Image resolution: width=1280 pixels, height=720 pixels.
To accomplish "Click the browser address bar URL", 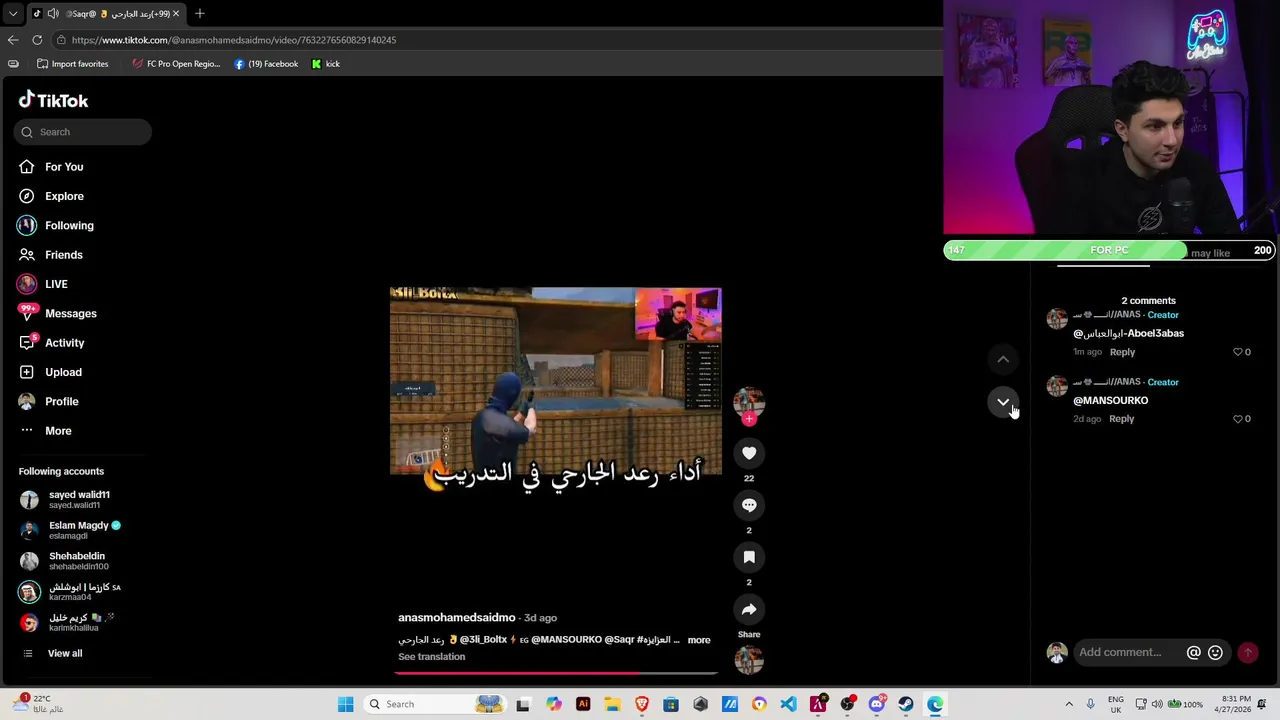I will 234,40.
